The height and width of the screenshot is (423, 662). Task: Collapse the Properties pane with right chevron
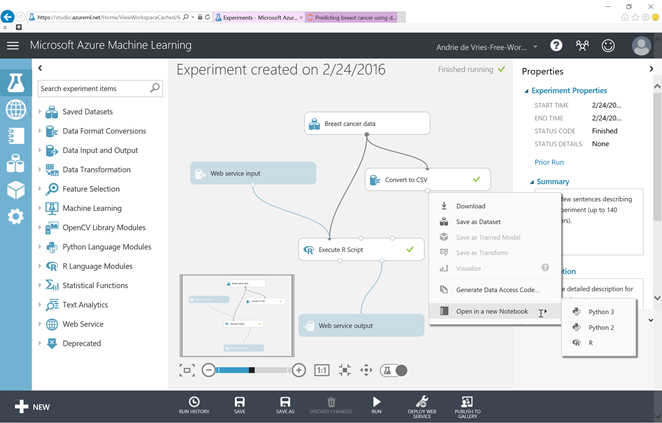[651, 68]
